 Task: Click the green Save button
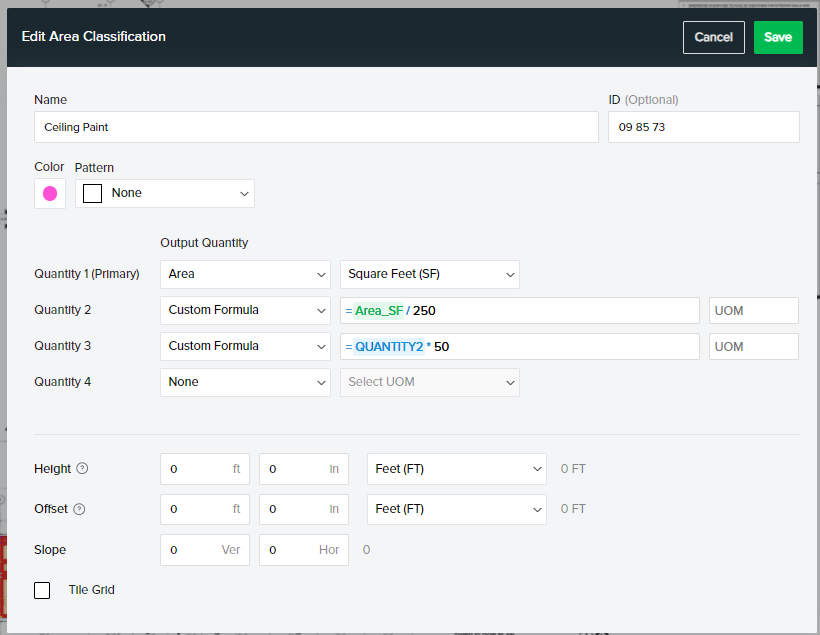[x=777, y=37]
